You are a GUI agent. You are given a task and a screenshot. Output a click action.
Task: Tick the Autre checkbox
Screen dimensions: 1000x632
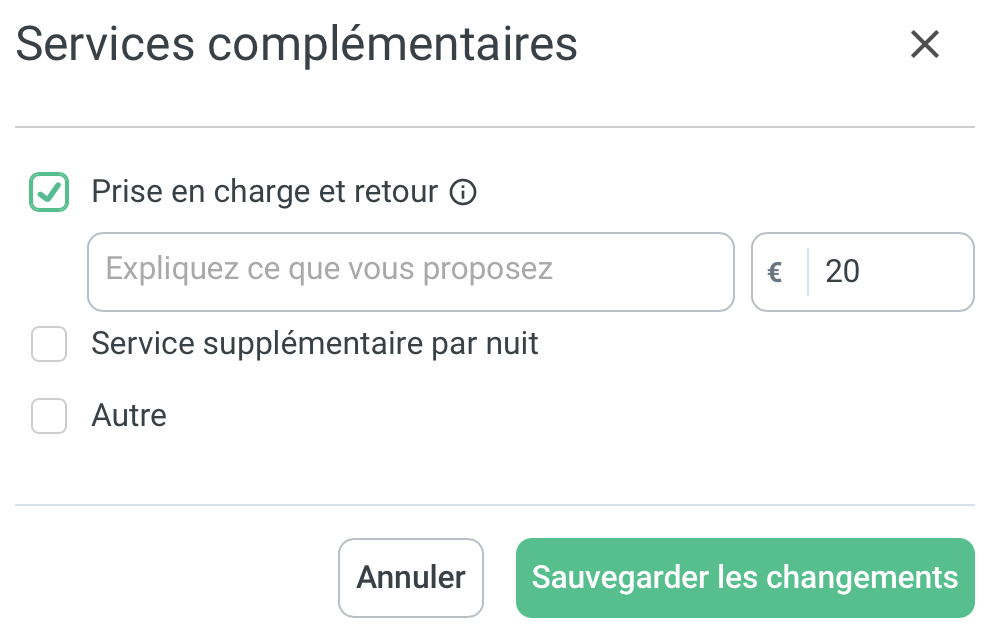tap(49, 416)
